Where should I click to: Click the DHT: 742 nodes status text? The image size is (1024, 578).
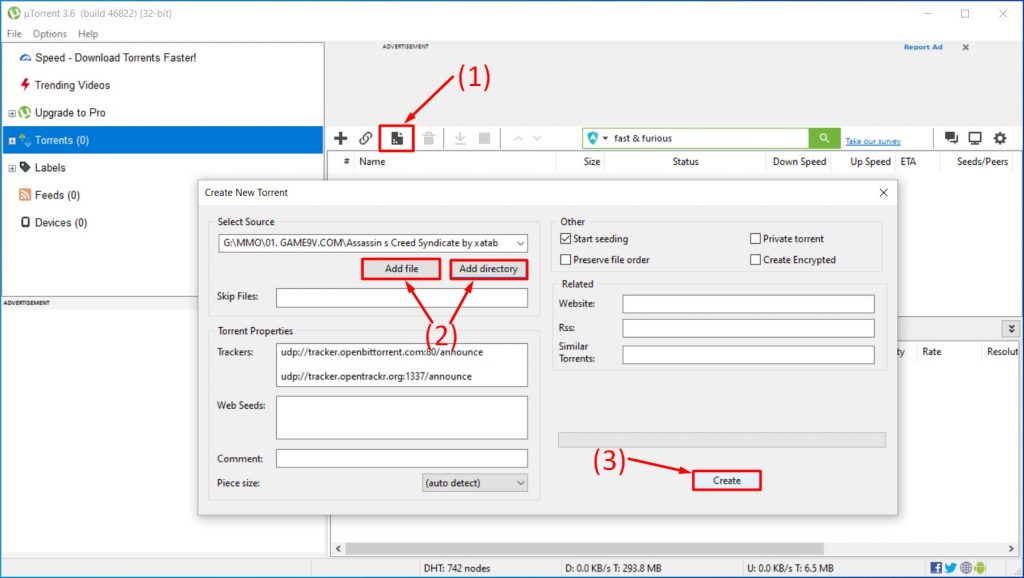(x=456, y=568)
